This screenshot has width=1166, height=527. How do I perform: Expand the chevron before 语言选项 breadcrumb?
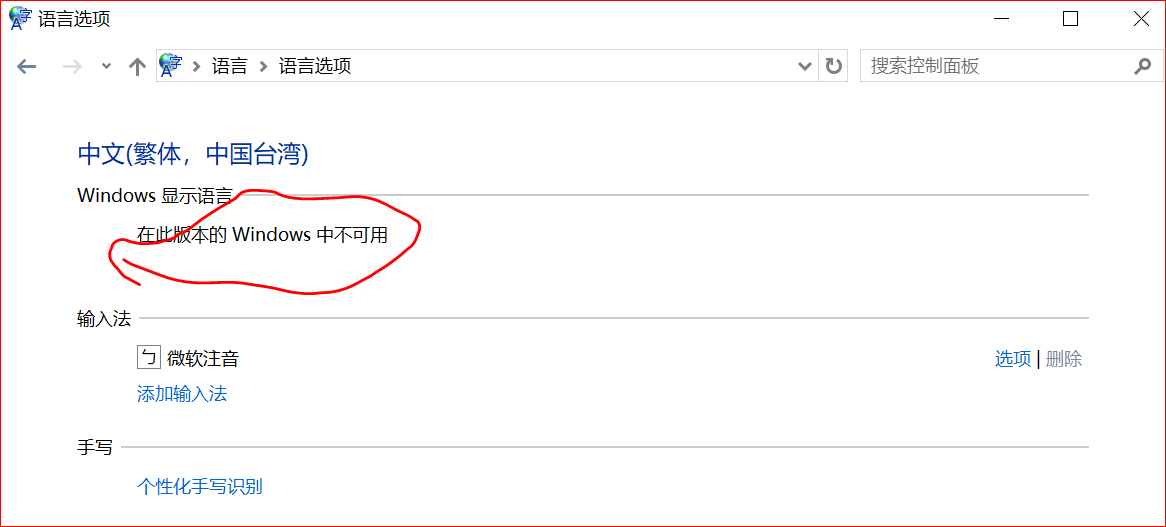263,67
